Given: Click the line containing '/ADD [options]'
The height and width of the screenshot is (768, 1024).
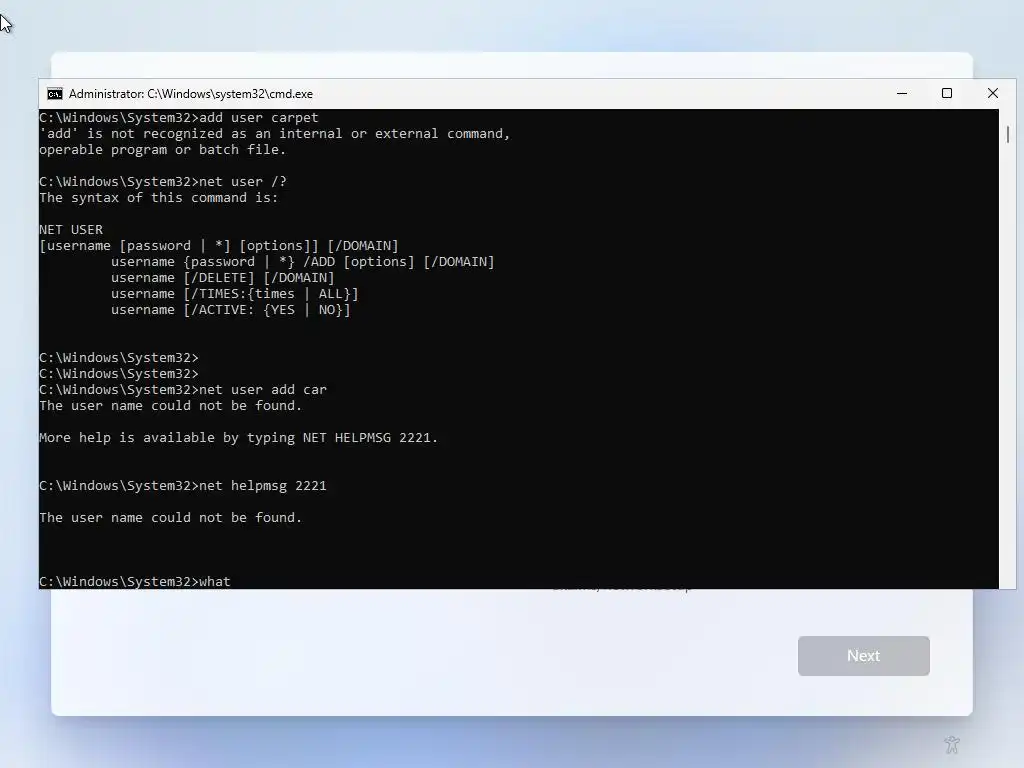Looking at the screenshot, I should pos(302,262).
